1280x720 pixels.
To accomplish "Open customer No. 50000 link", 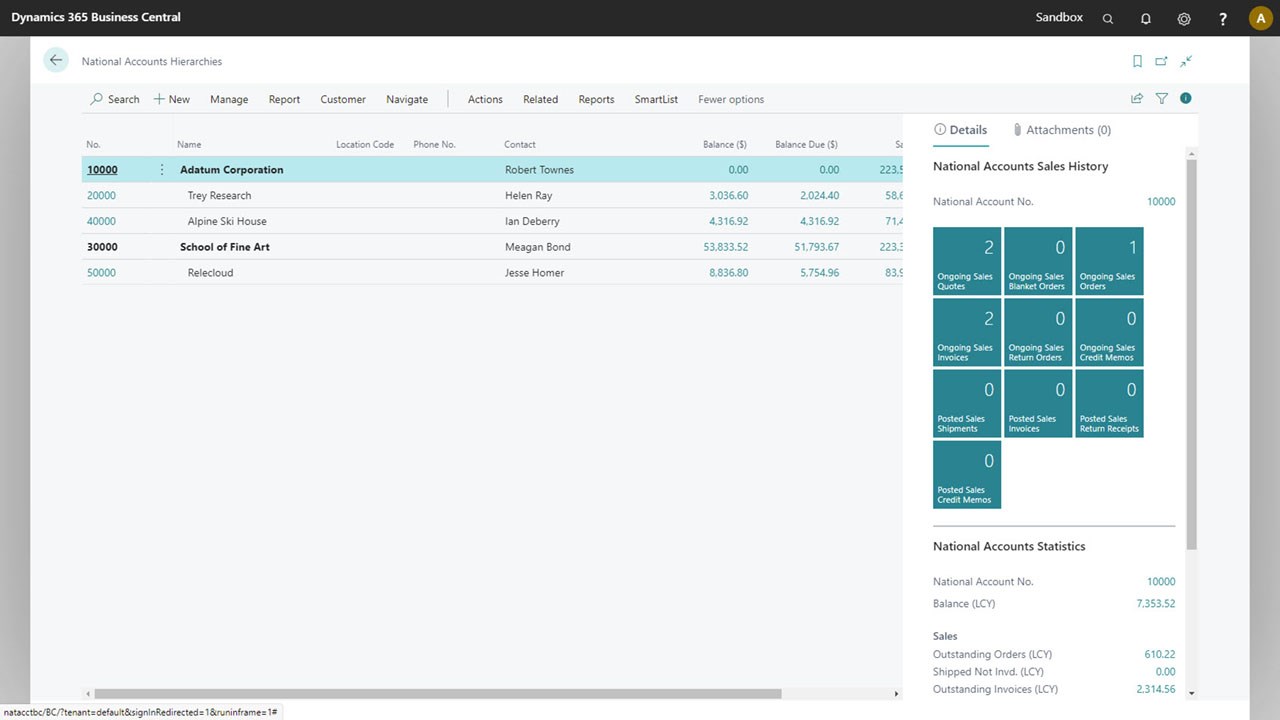I will coord(101,273).
